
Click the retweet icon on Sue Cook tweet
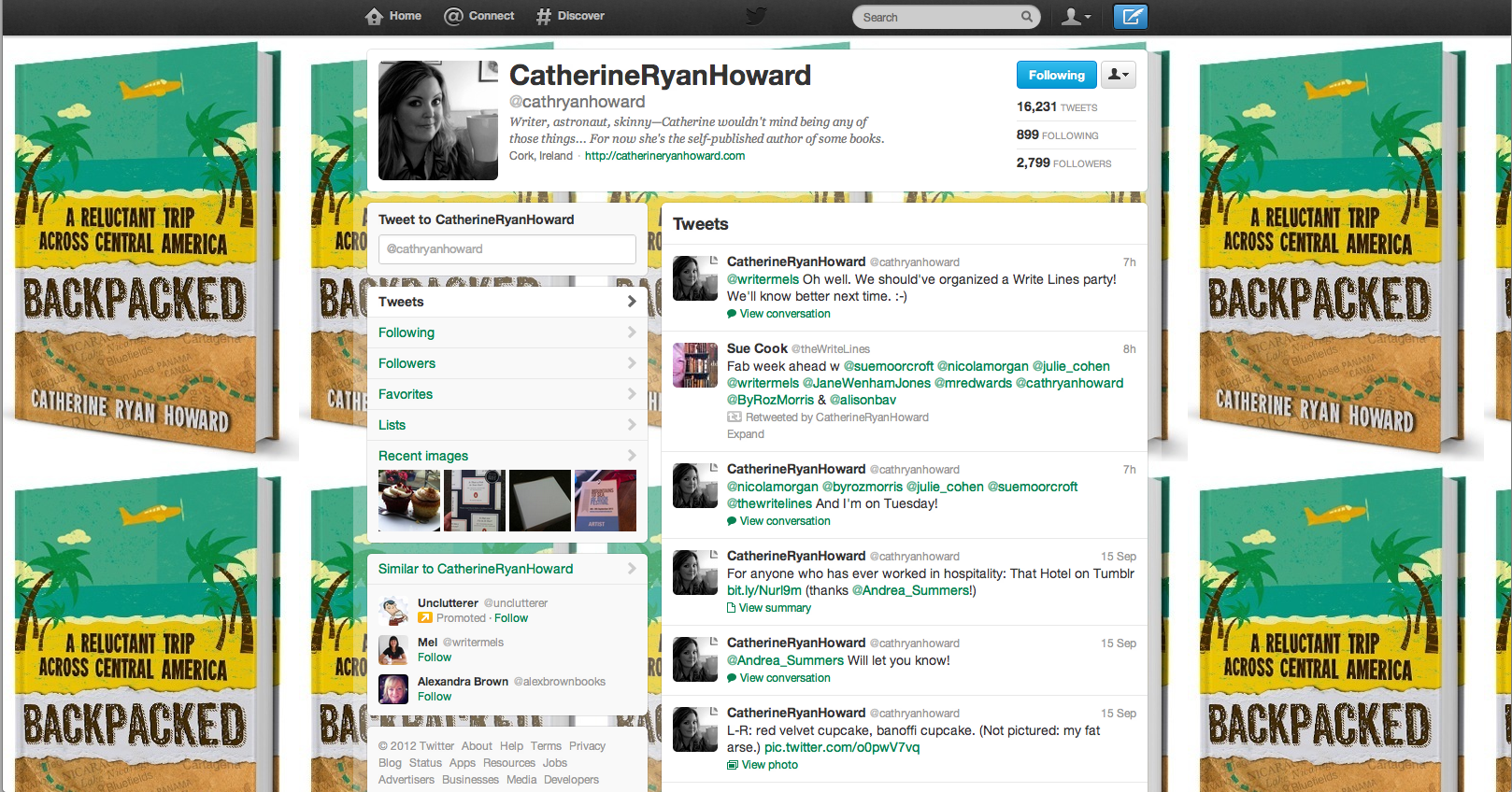coord(735,417)
